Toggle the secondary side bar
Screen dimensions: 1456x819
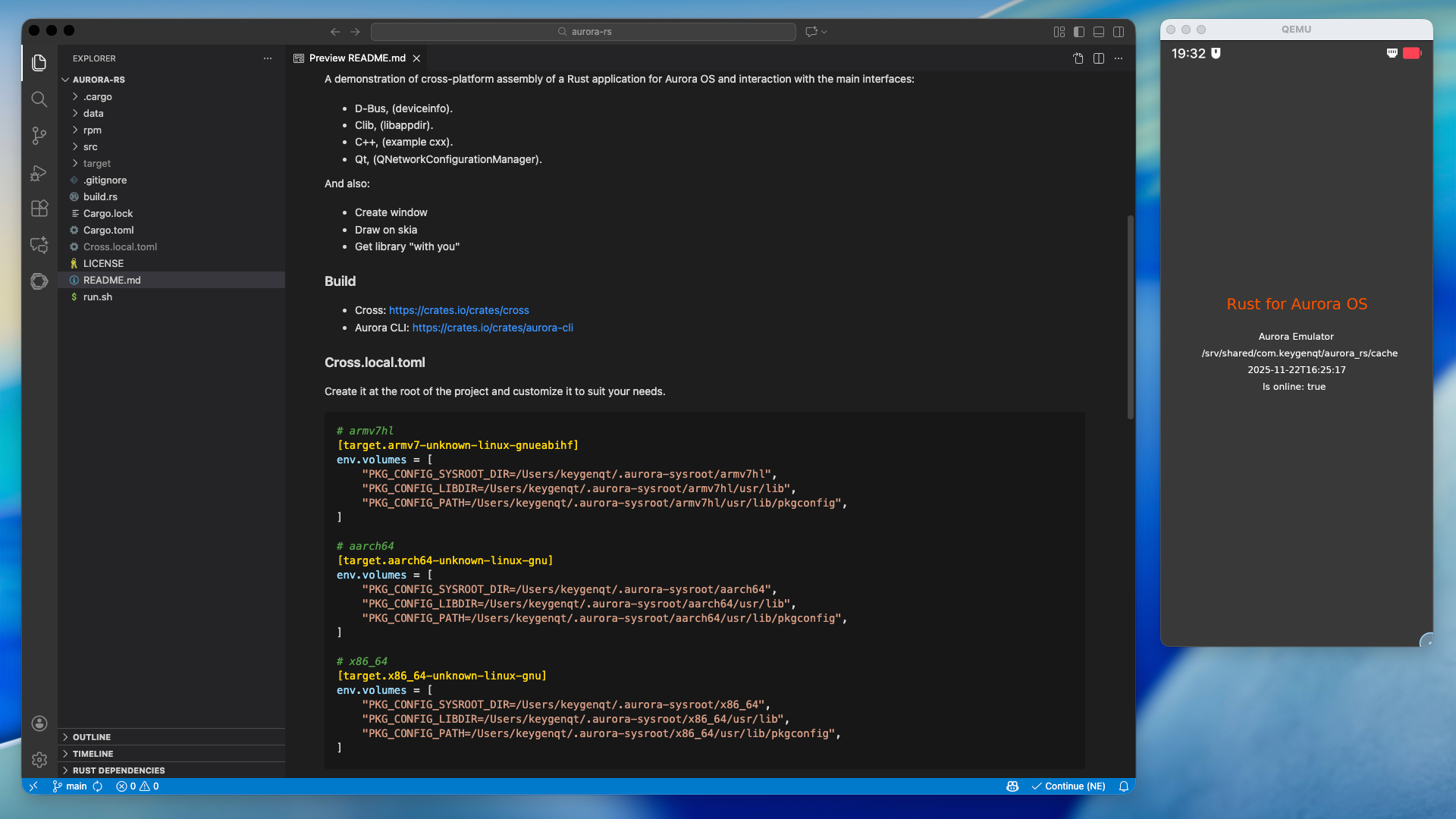1119,32
